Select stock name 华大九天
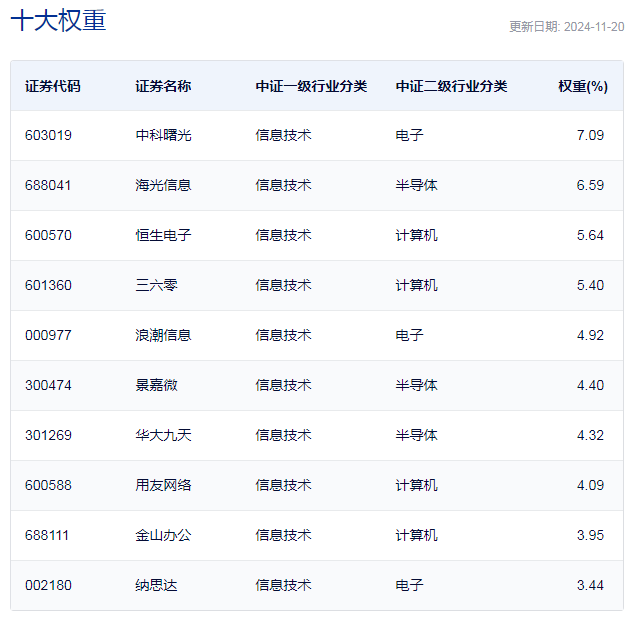The image size is (636, 622). tap(163, 435)
